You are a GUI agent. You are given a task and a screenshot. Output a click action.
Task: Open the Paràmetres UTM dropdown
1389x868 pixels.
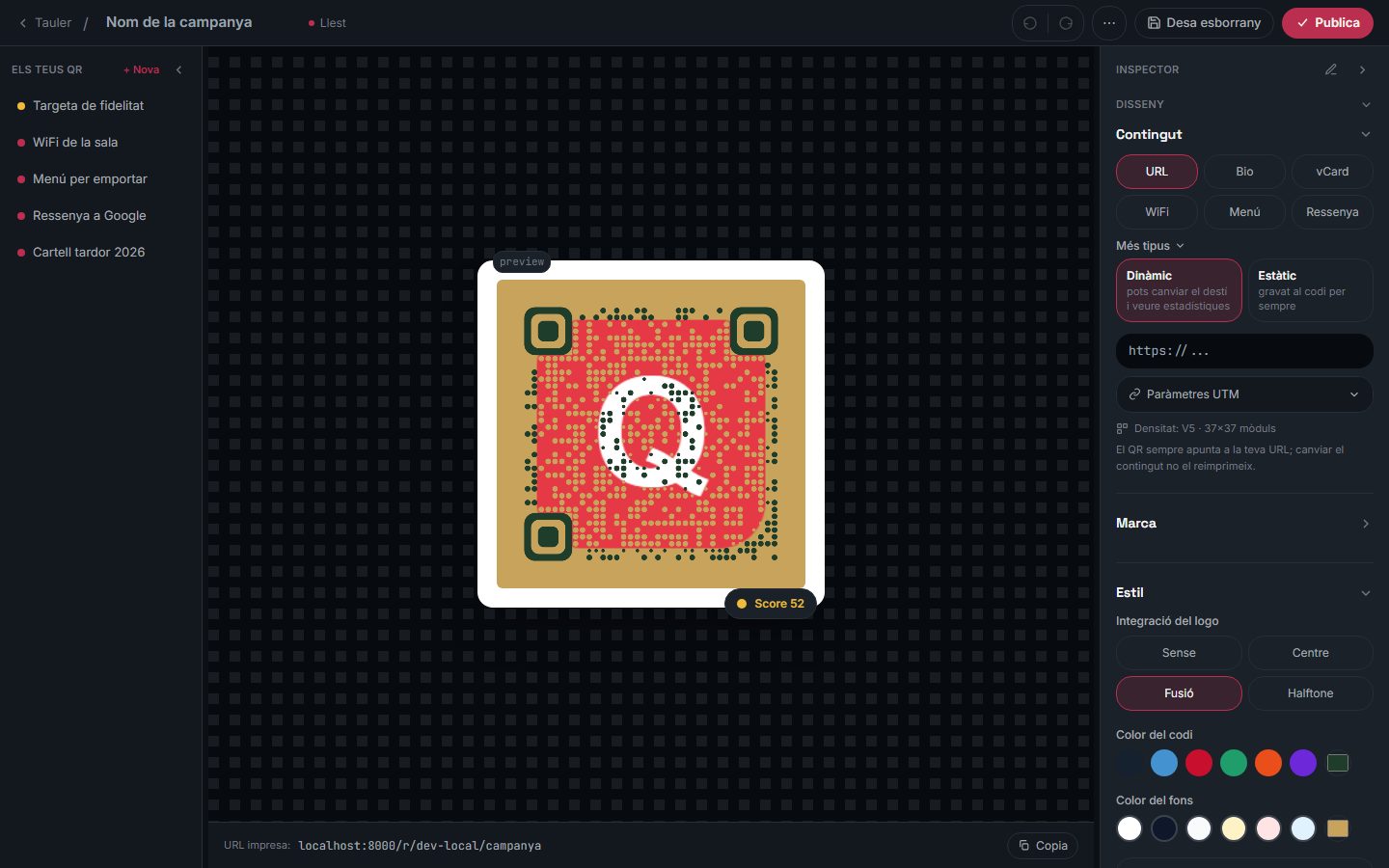point(1244,394)
